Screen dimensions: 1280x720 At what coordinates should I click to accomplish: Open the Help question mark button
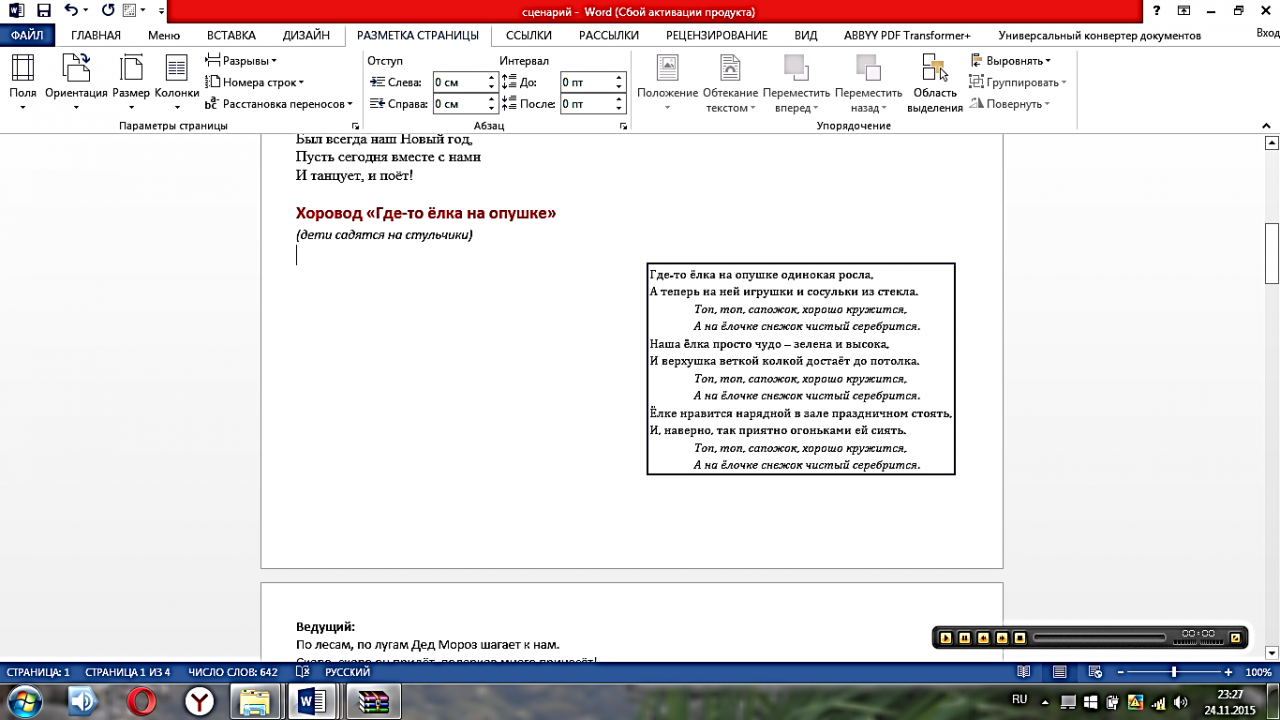1157,11
